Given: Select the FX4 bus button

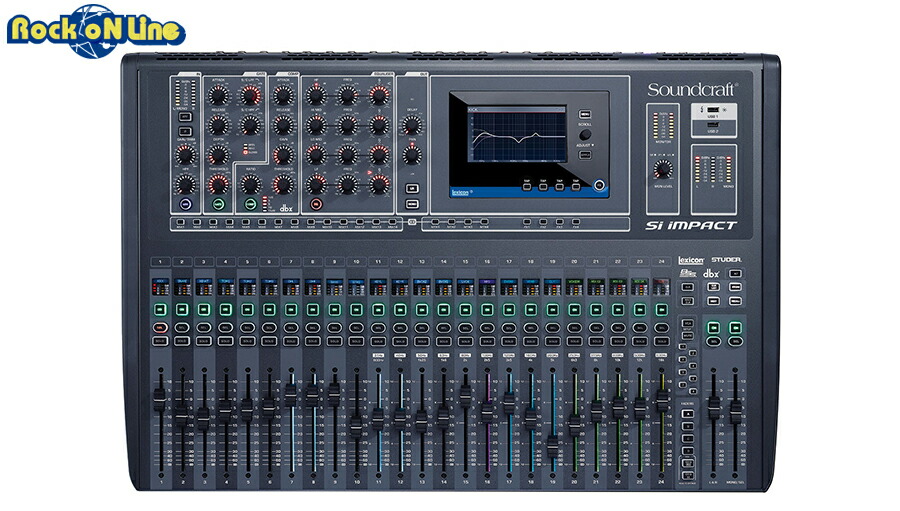Looking at the screenshot, I should point(576,222).
